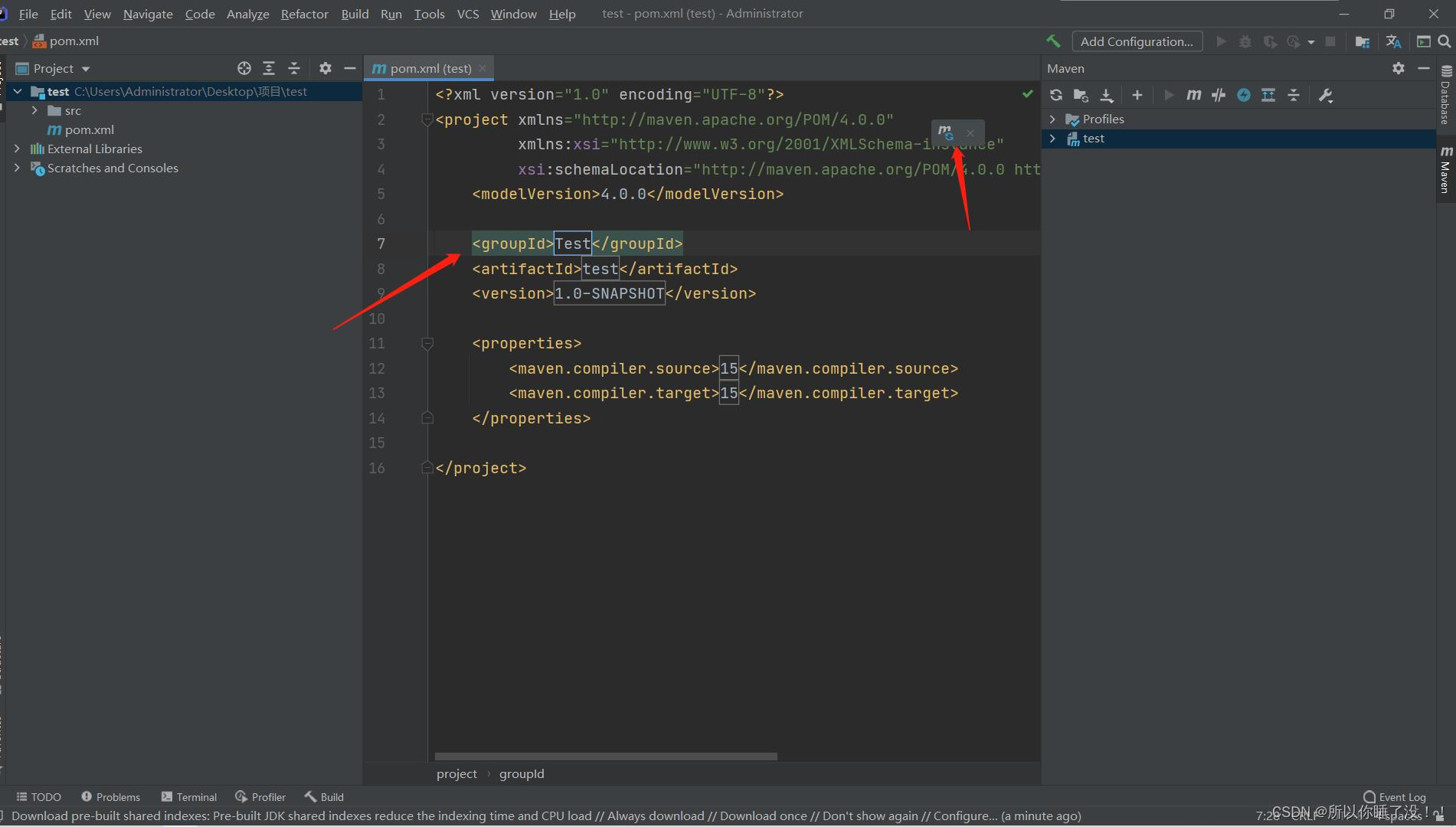Hide the Maven panel
This screenshot has height=827, width=1456.
[x=1424, y=68]
